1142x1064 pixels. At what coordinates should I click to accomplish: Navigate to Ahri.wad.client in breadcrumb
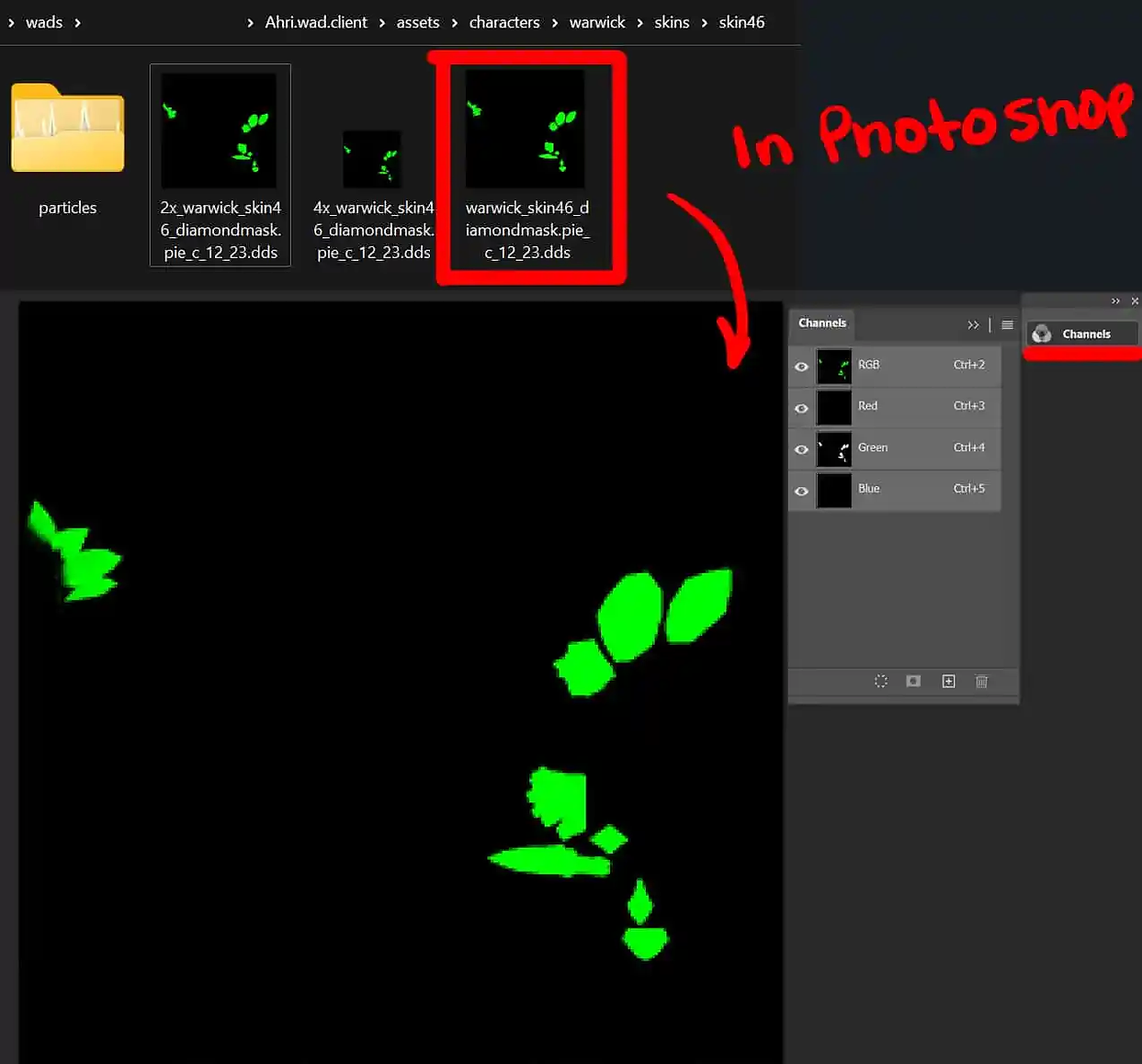[315, 22]
